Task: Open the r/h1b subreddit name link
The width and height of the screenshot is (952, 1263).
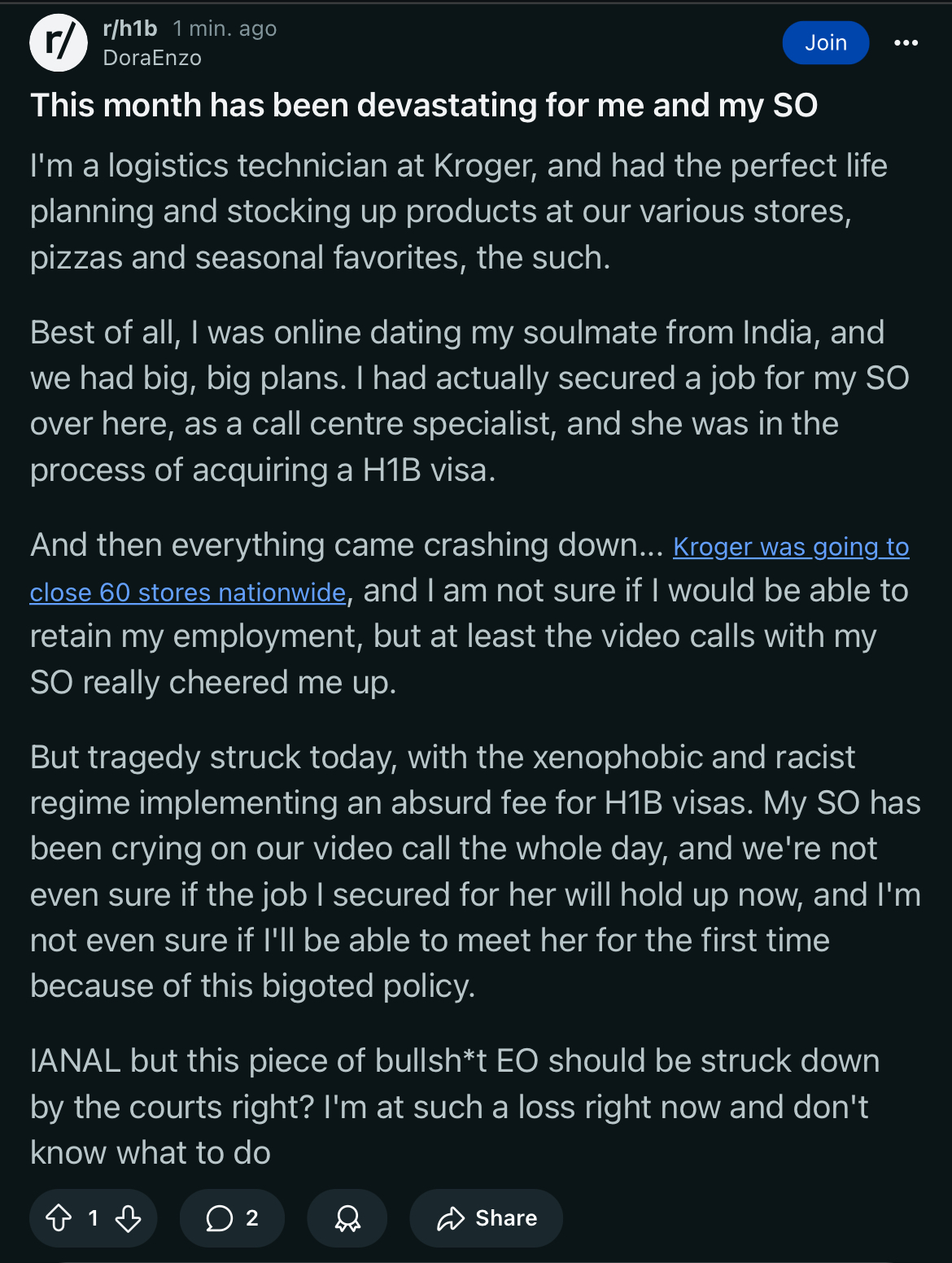Action: pyautogui.click(x=130, y=28)
